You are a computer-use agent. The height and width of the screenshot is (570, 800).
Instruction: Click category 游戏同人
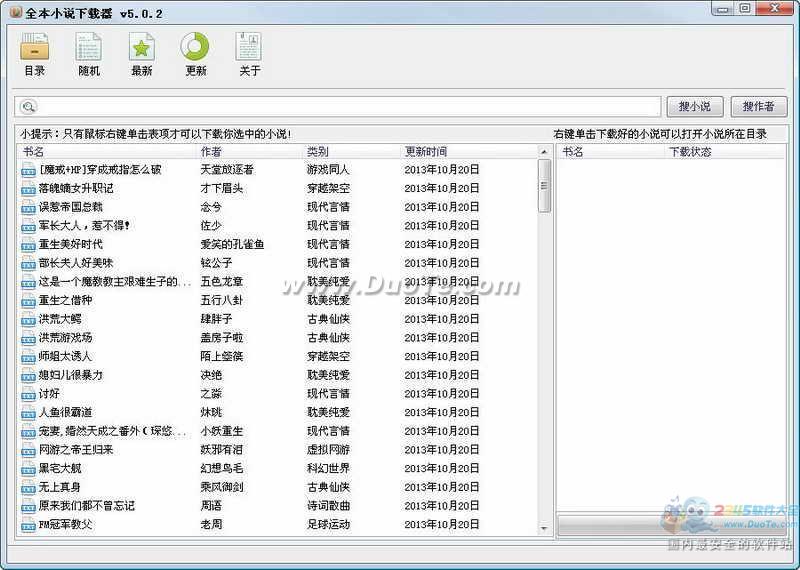328,170
